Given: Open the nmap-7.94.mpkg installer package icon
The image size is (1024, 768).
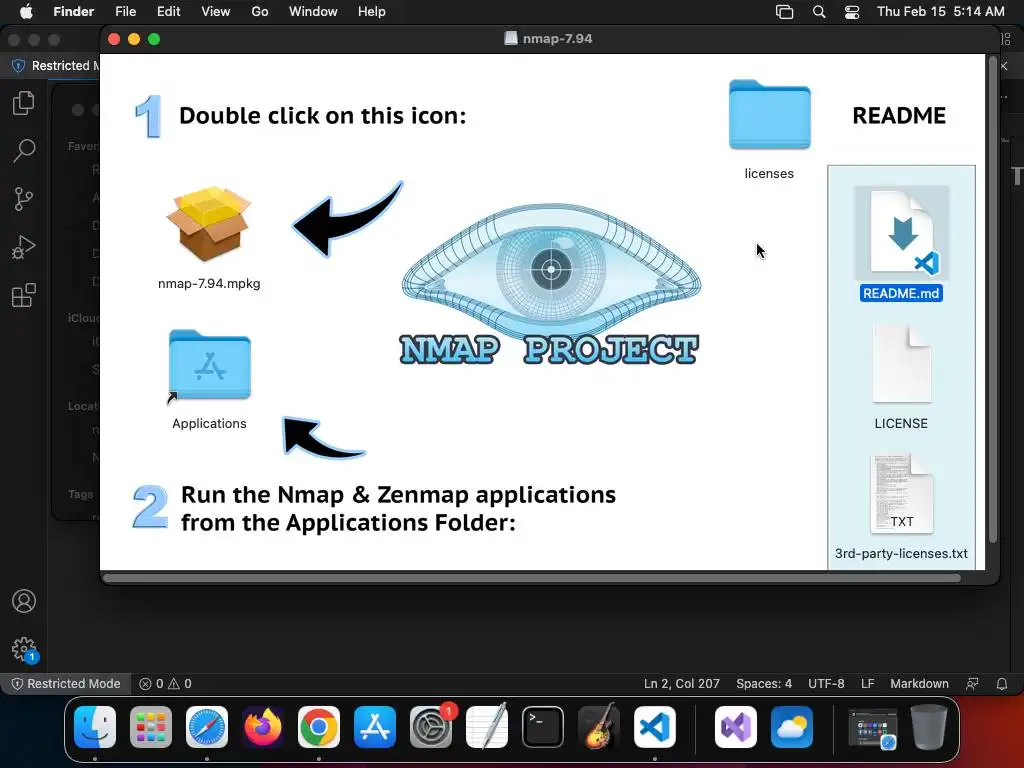Looking at the screenshot, I should coord(209,223).
